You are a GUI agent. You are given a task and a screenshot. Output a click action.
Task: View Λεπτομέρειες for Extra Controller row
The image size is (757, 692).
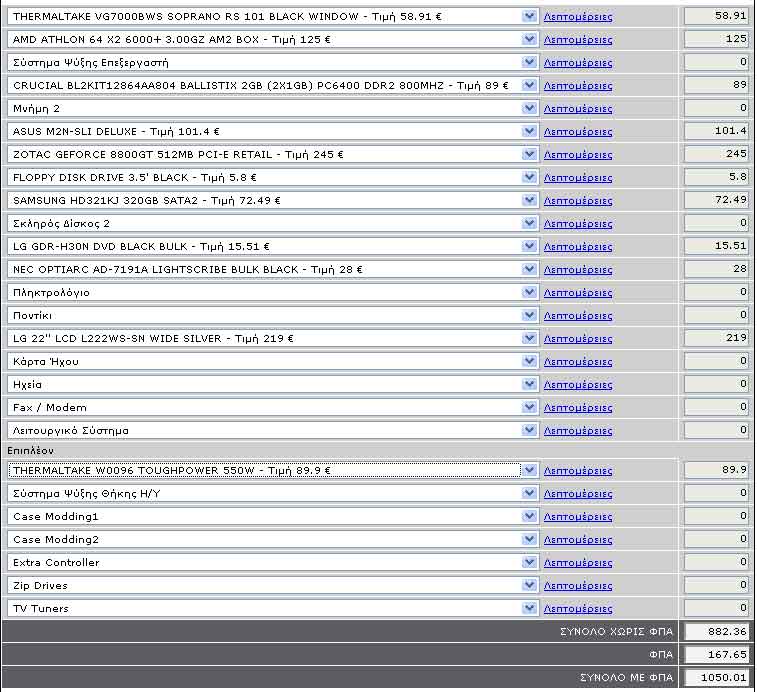click(578, 563)
